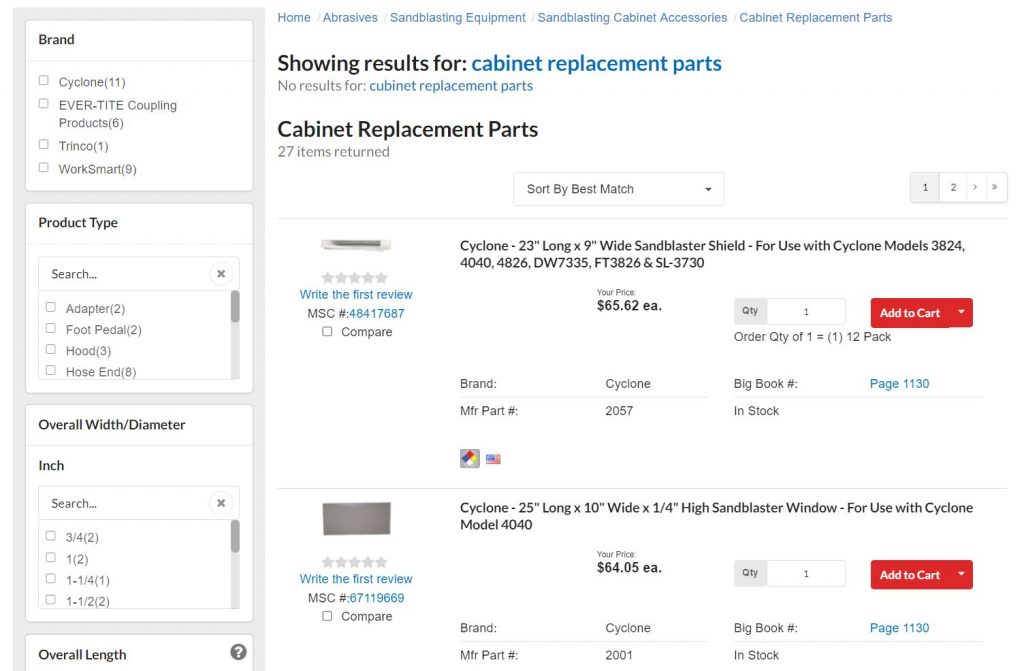The width and height of the screenshot is (1024, 671).
Task: Go to the next results page arrow
Action: coord(974,188)
